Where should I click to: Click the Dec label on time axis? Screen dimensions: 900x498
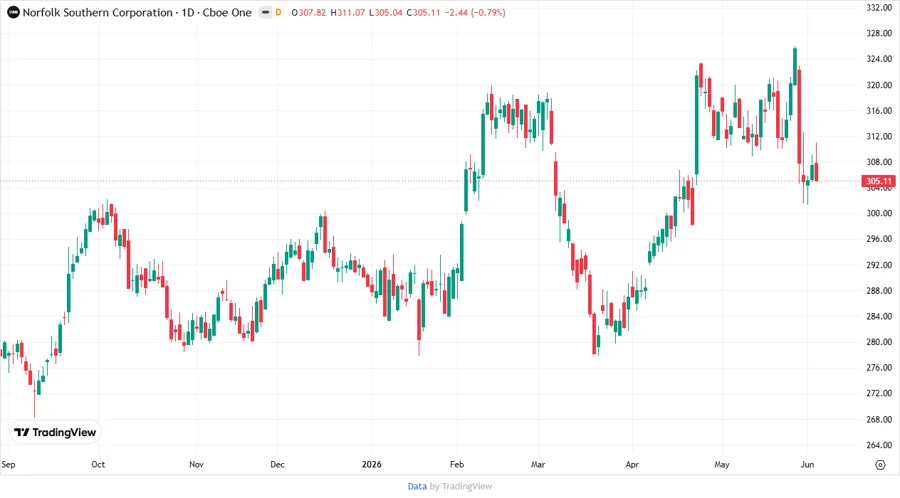277,465
